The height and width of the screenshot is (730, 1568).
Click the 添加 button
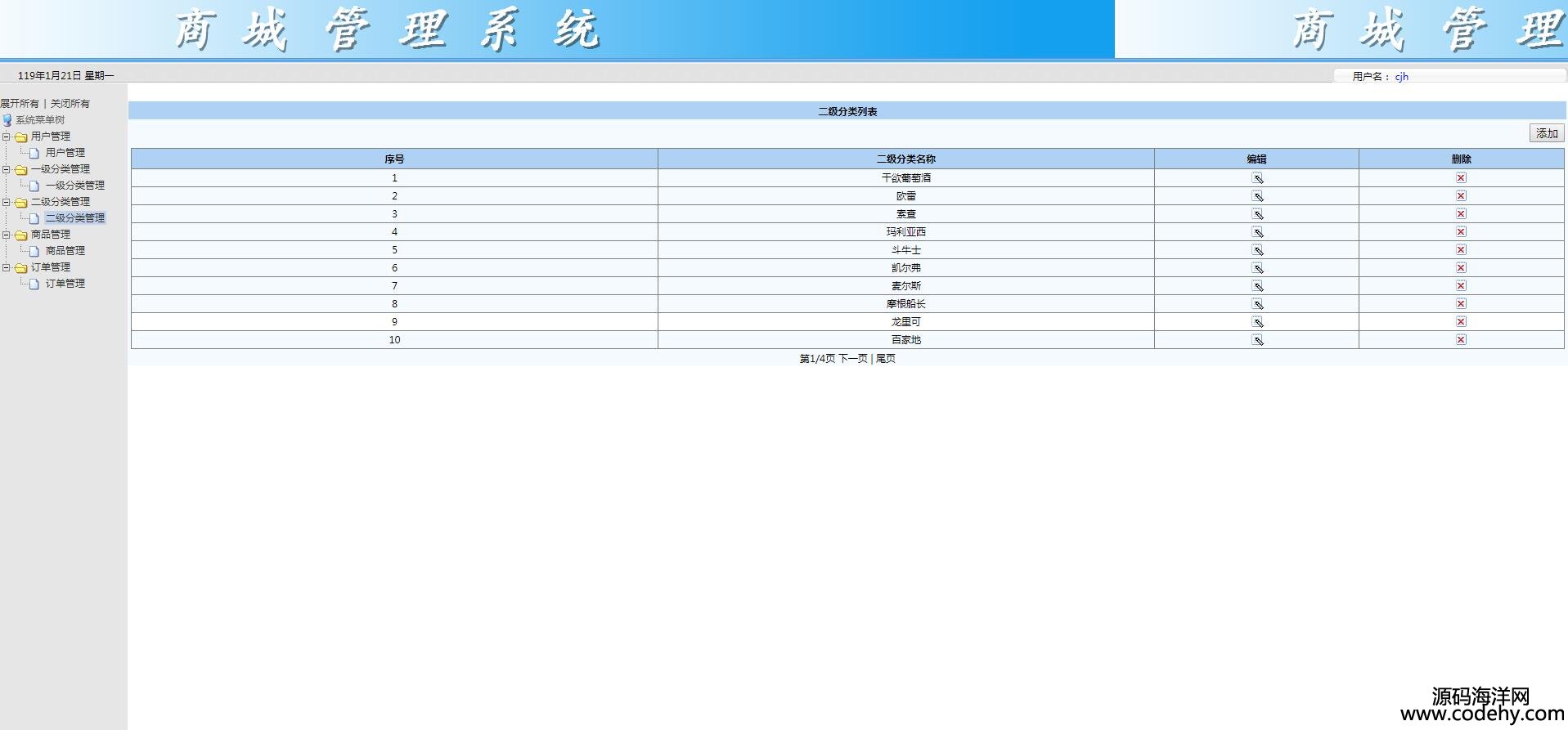(x=1547, y=133)
